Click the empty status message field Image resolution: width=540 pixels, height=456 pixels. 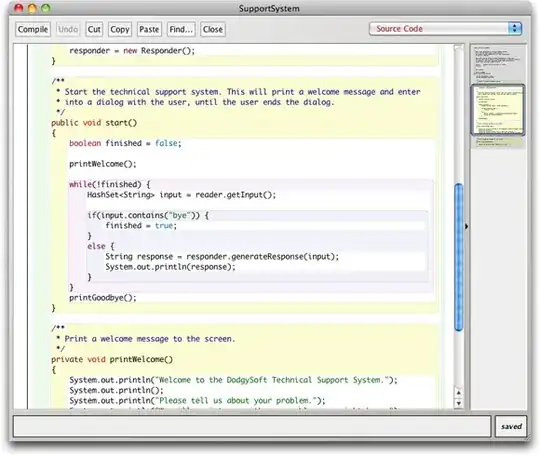[x=252, y=426]
